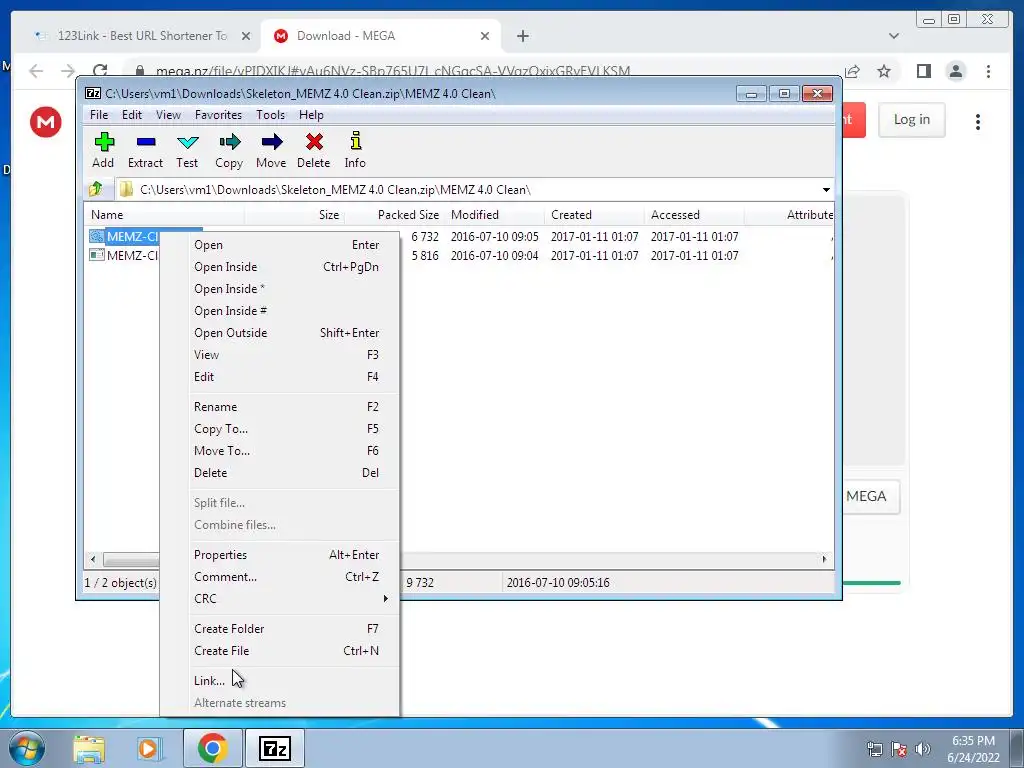The image size is (1024, 768).
Task: Open Chrome's three-dot menu
Action: 989,71
